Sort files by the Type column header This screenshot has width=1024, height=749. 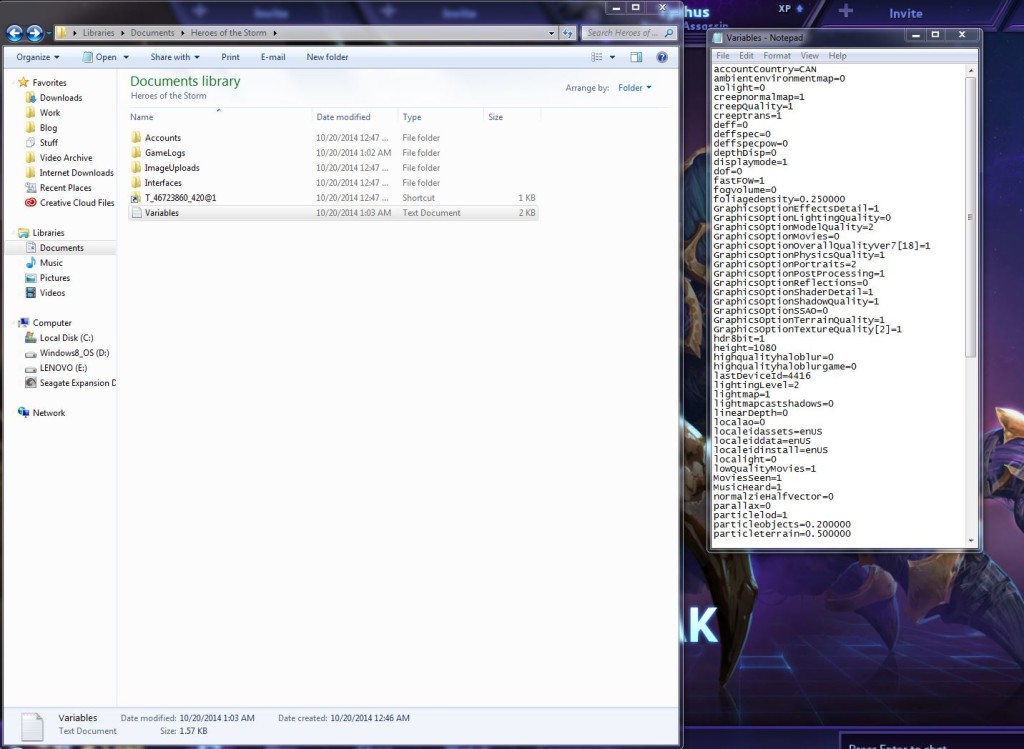[x=441, y=117]
